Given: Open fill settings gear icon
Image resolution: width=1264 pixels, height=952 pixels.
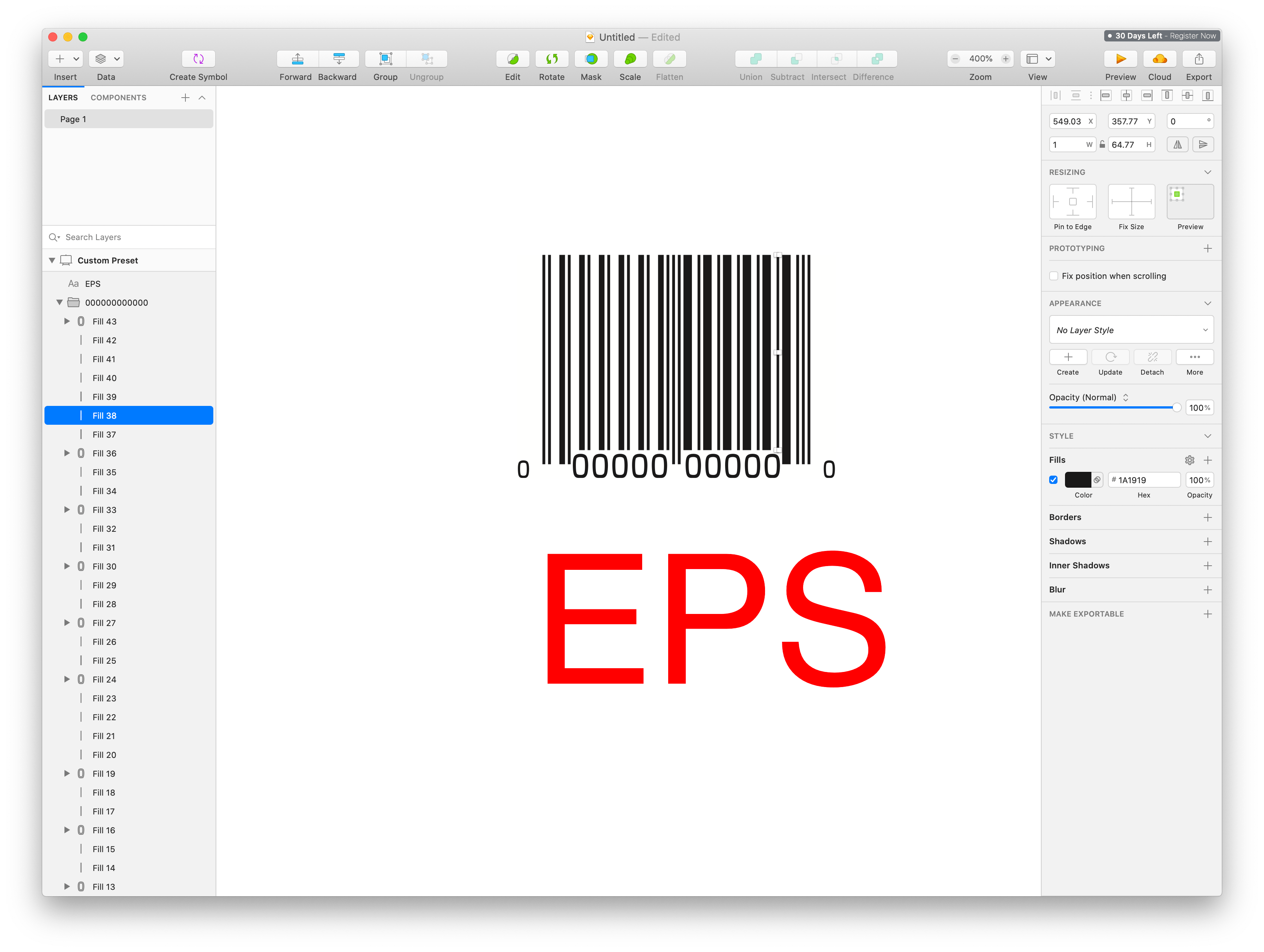Looking at the screenshot, I should click(x=1189, y=460).
